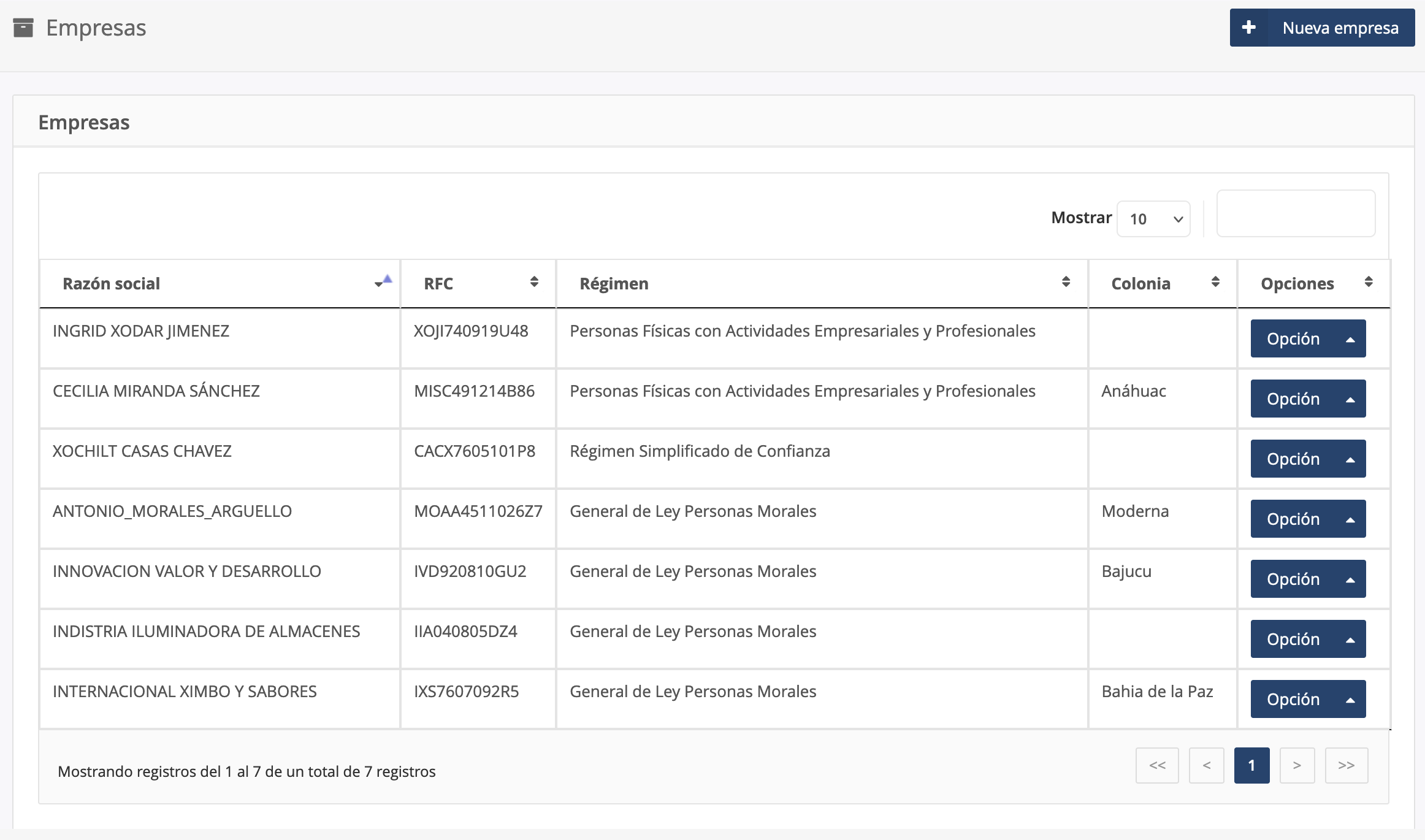
Task: Open Opción dropdown for ANTONIO_MORALES_ARGUELLO
Action: coord(1308,519)
